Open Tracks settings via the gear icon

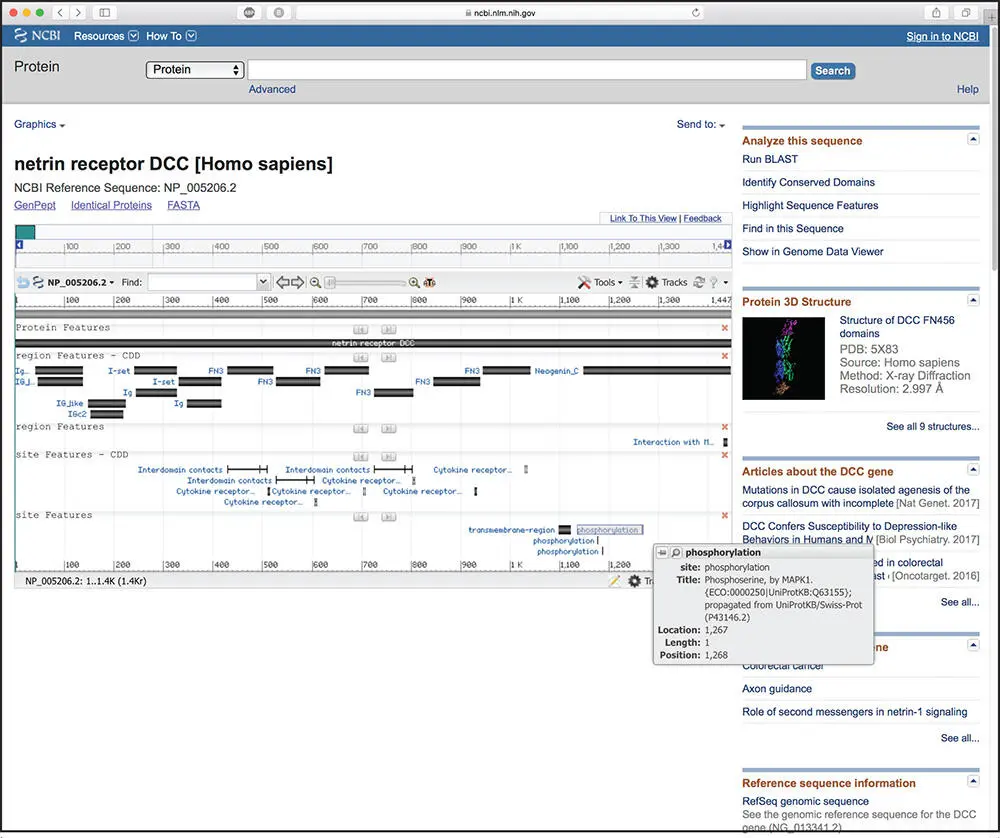[x=652, y=282]
